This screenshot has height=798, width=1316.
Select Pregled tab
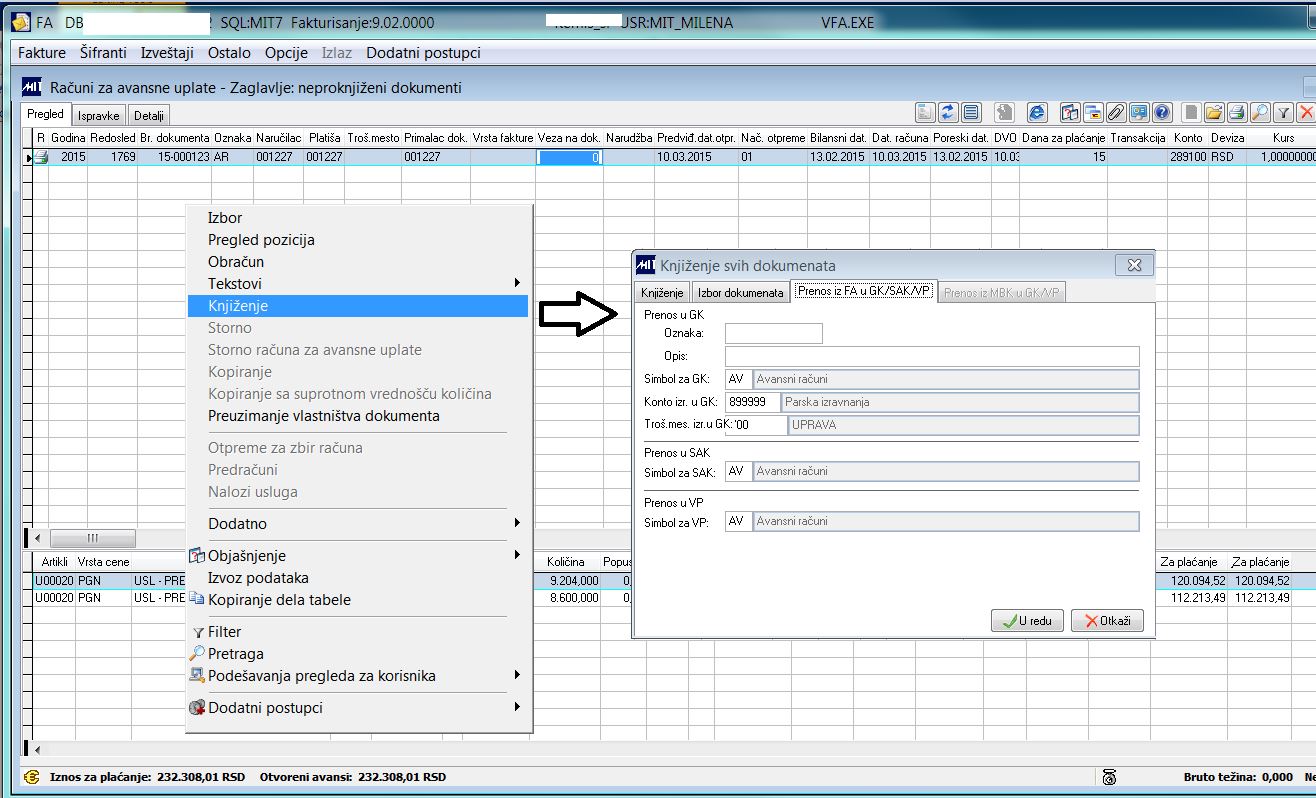[46, 115]
